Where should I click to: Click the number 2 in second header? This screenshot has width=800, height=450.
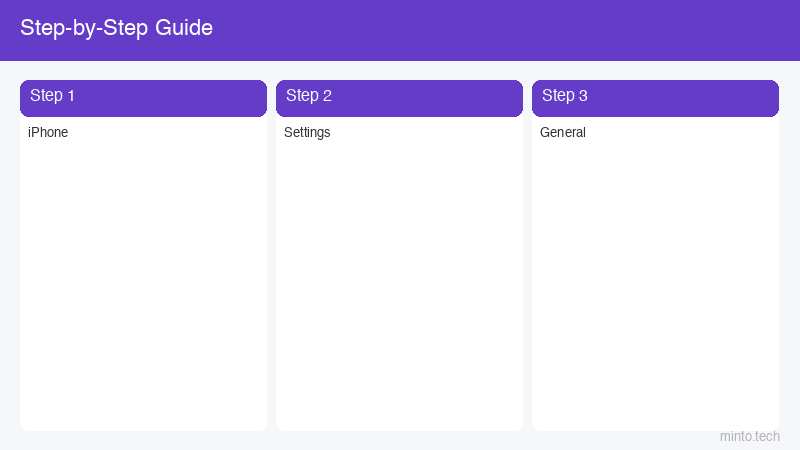click(x=327, y=95)
